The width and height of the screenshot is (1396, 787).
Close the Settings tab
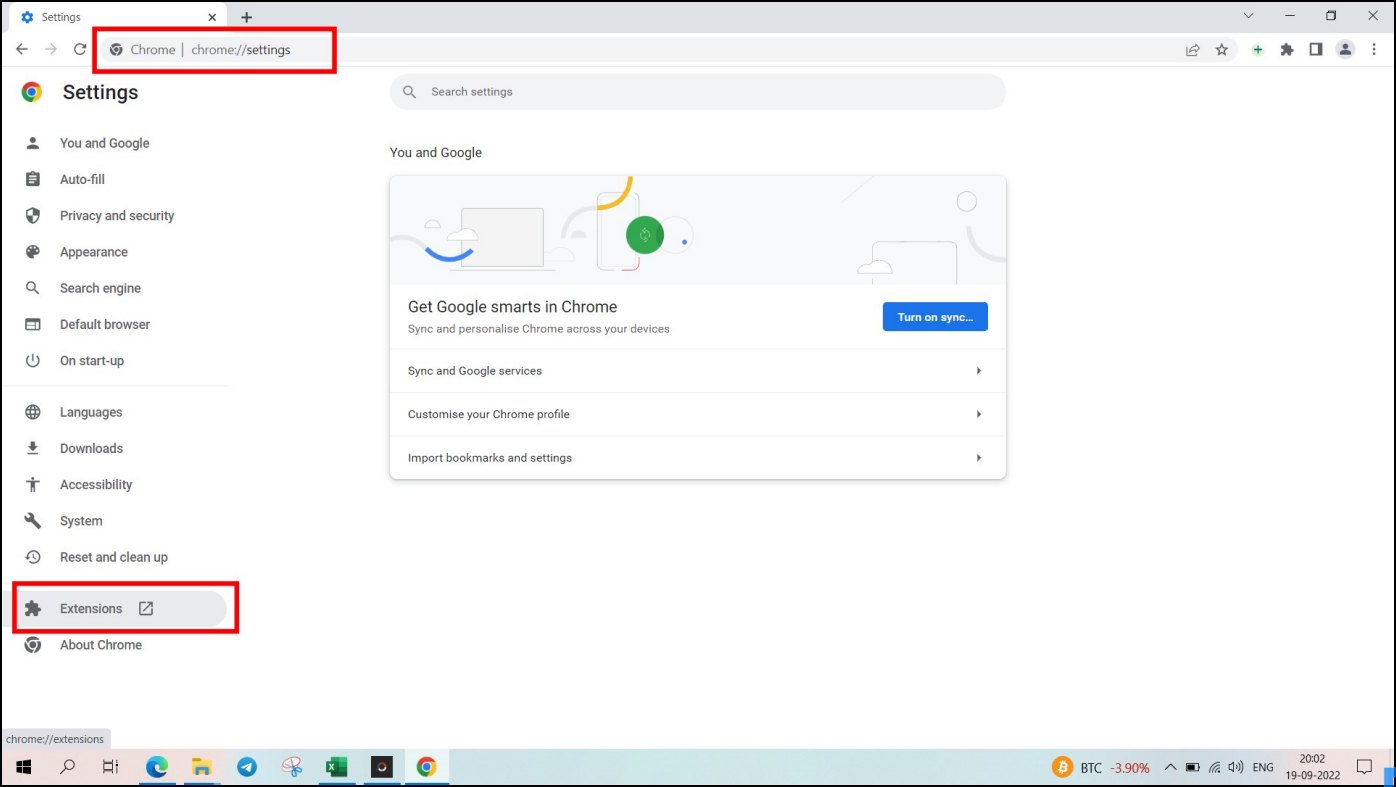[212, 17]
